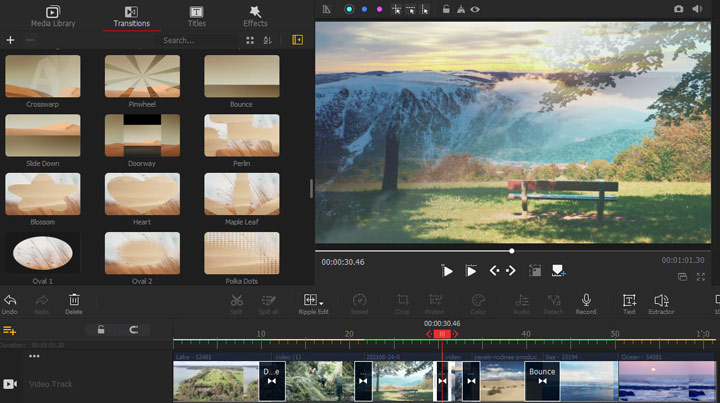Click the preview playback progress slider
The height and width of the screenshot is (403, 720).
tap(511, 251)
